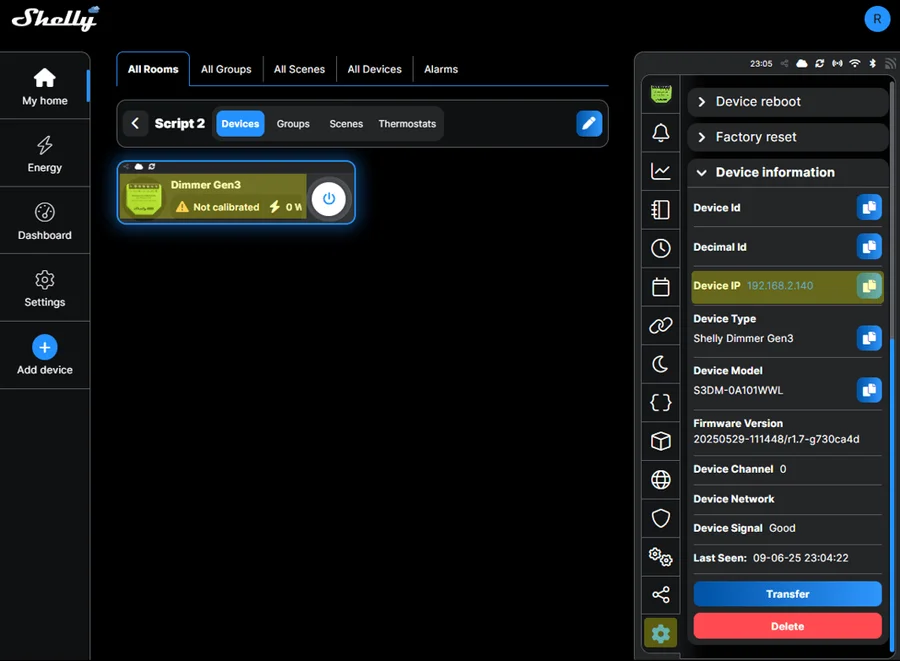This screenshot has height=661, width=900.
Task: Select highlighted device settings gear icon
Action: click(x=661, y=633)
